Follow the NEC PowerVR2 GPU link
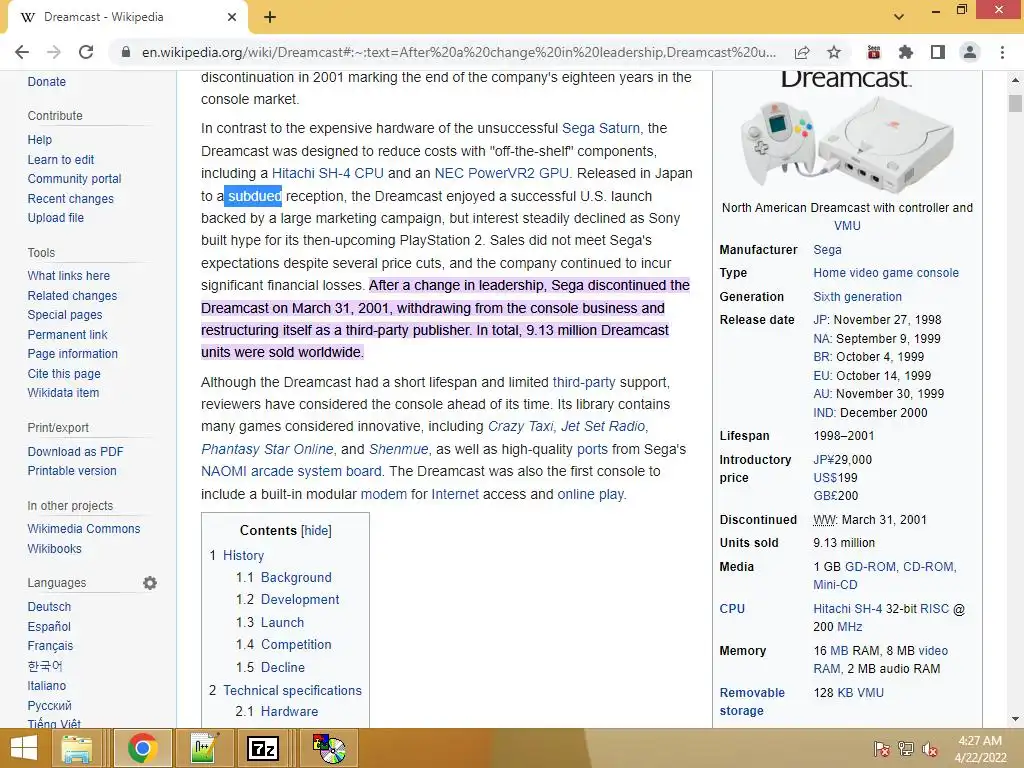1024x768 pixels. click(x=502, y=173)
